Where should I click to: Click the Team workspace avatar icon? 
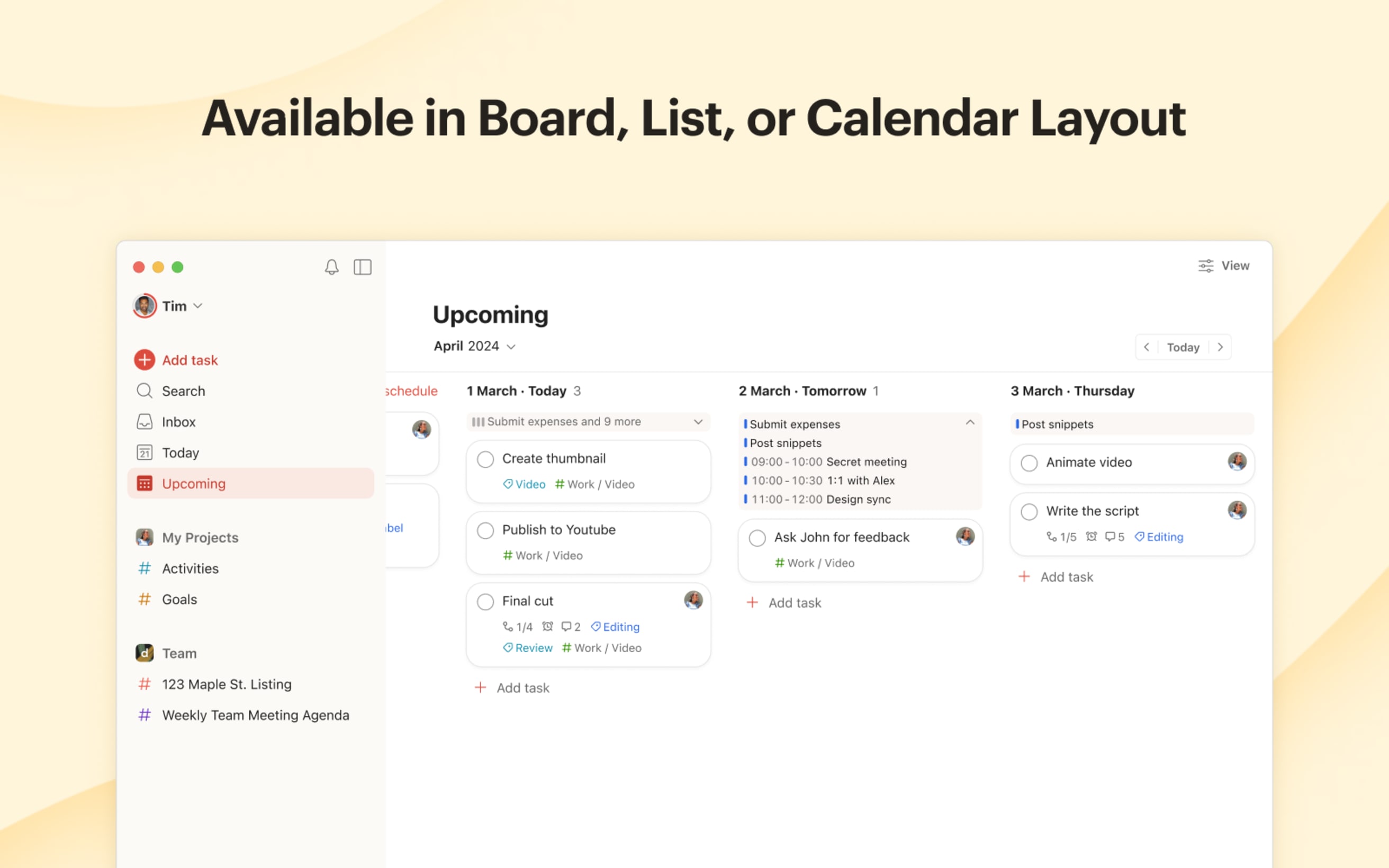(145, 653)
